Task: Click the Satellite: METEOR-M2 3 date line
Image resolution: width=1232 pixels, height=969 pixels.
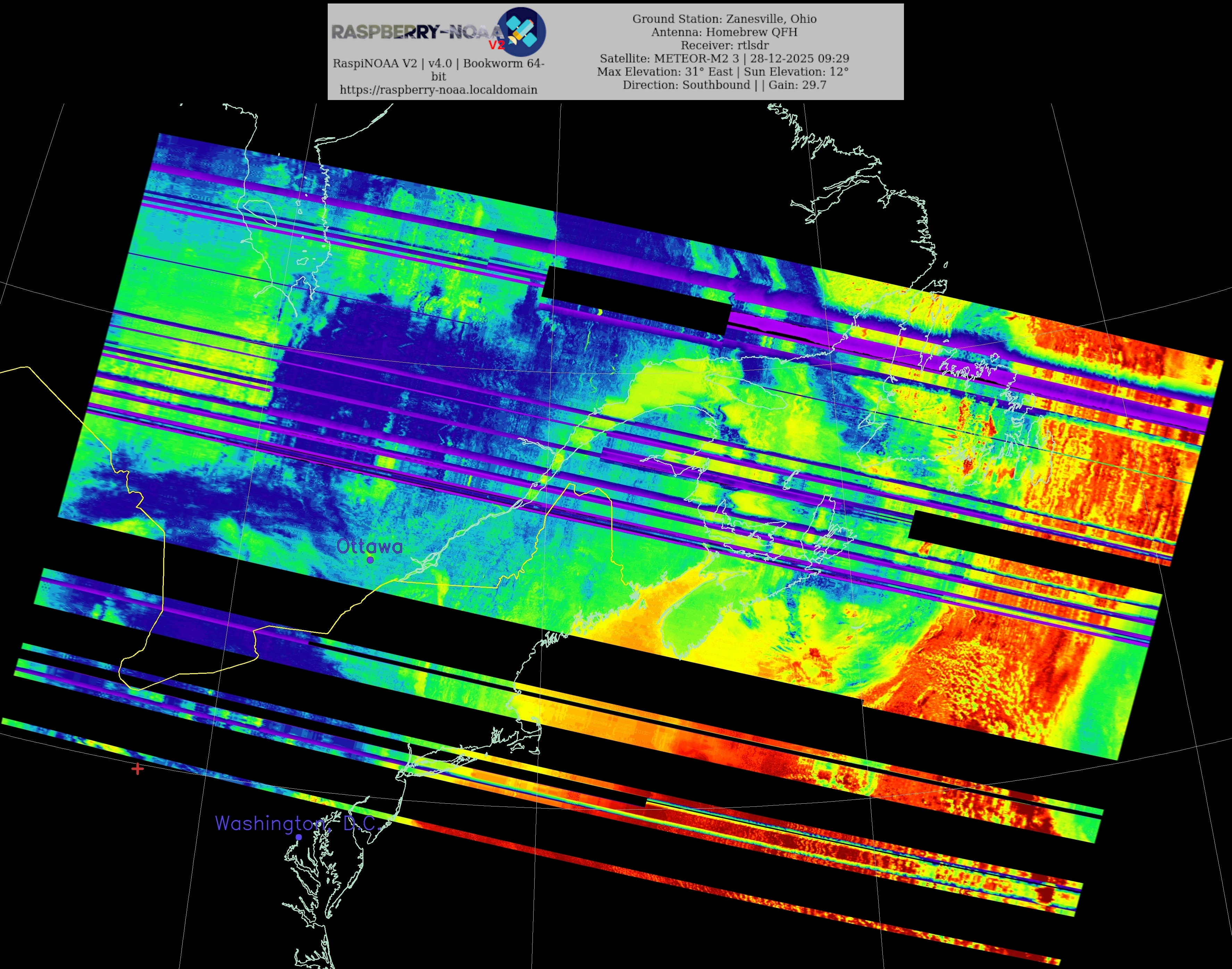Action: click(724, 58)
